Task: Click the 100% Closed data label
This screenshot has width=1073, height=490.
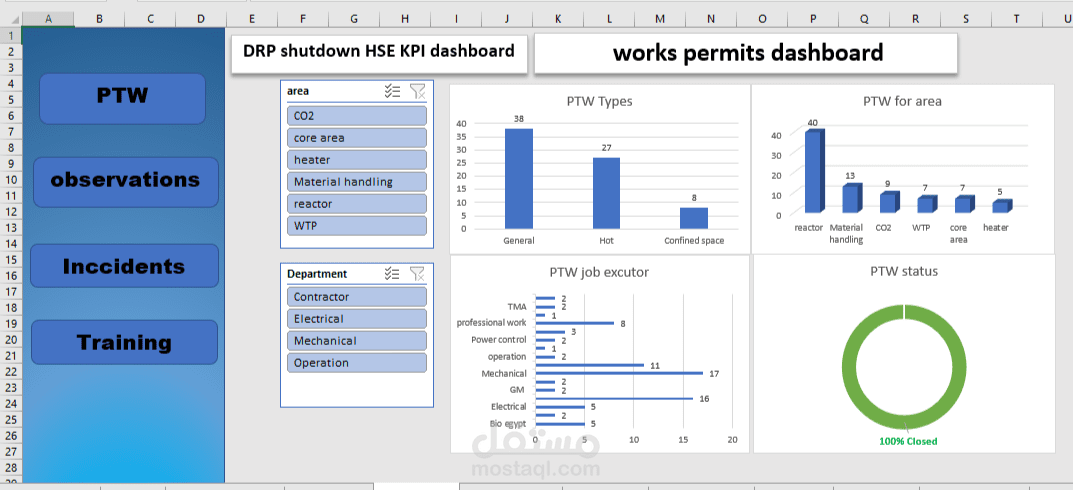Action: (908, 441)
